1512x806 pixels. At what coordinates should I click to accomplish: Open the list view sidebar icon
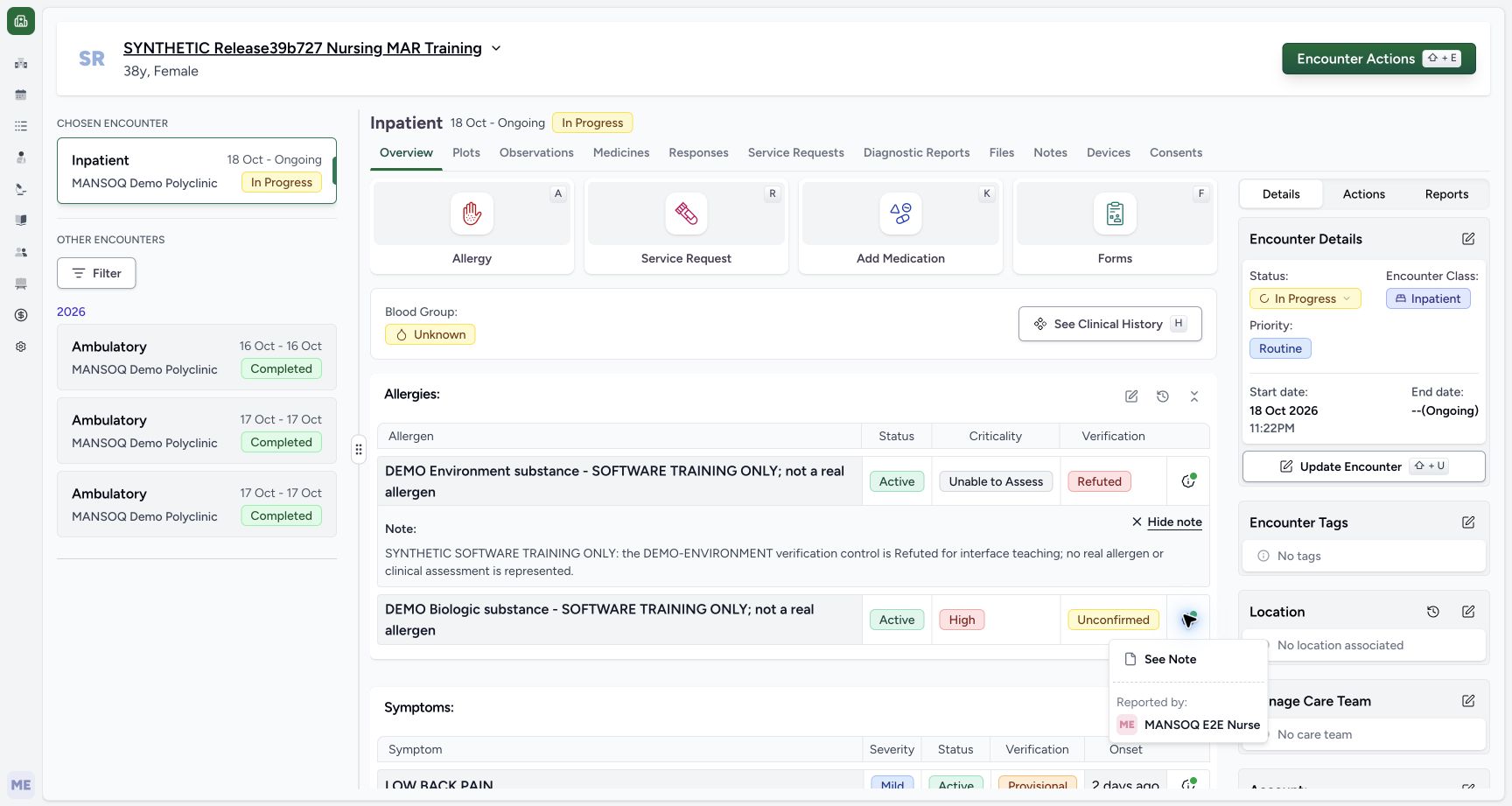tap(21, 126)
